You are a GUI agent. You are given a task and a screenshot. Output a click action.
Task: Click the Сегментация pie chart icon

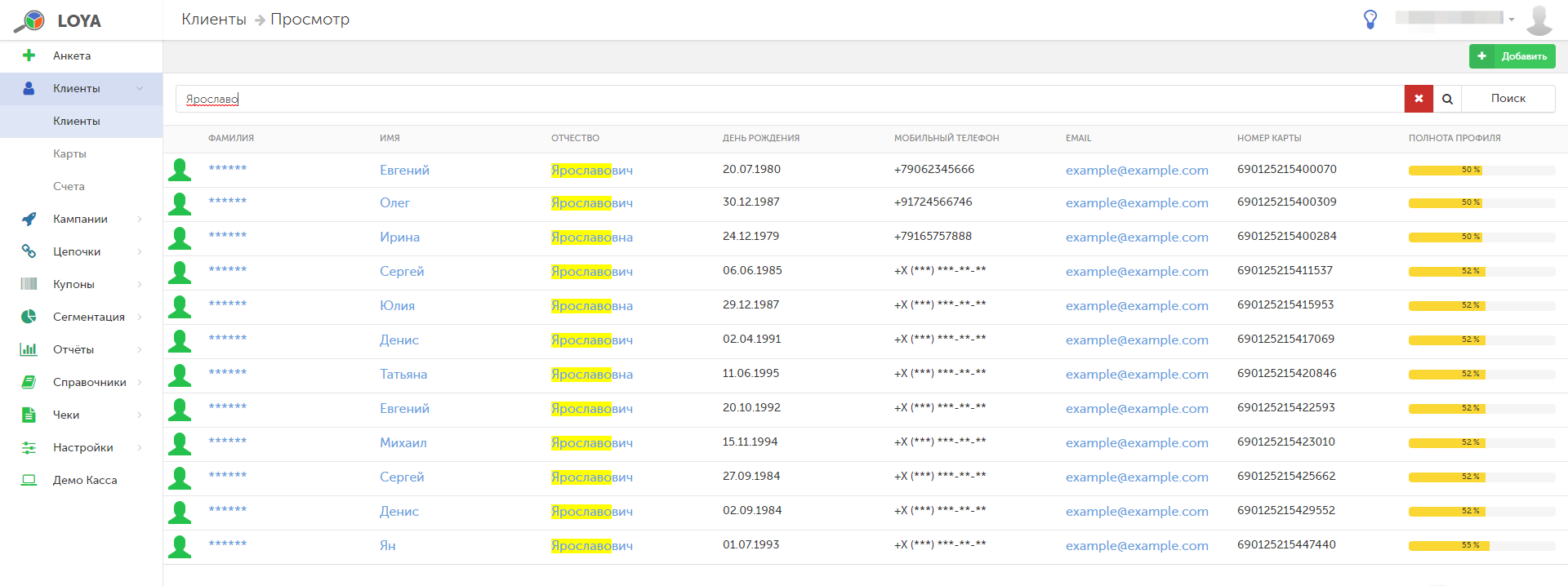tap(29, 317)
